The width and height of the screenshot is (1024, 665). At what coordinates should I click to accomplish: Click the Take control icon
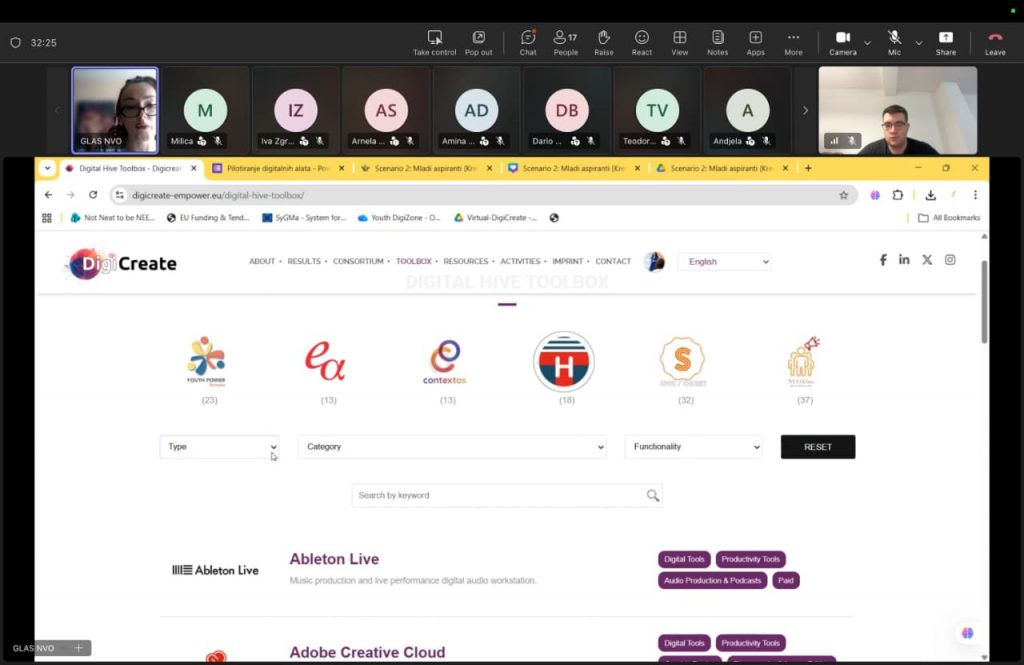pos(435,39)
